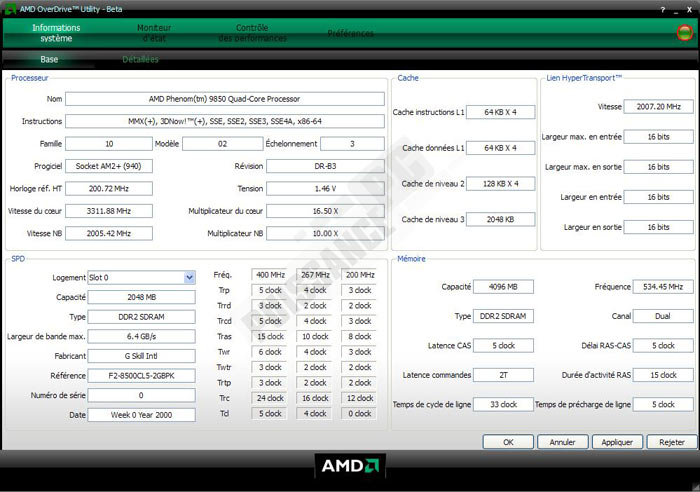Click the Multiplicateur NB 10.00 X field
The height and width of the screenshot is (492, 700).
pos(325,233)
